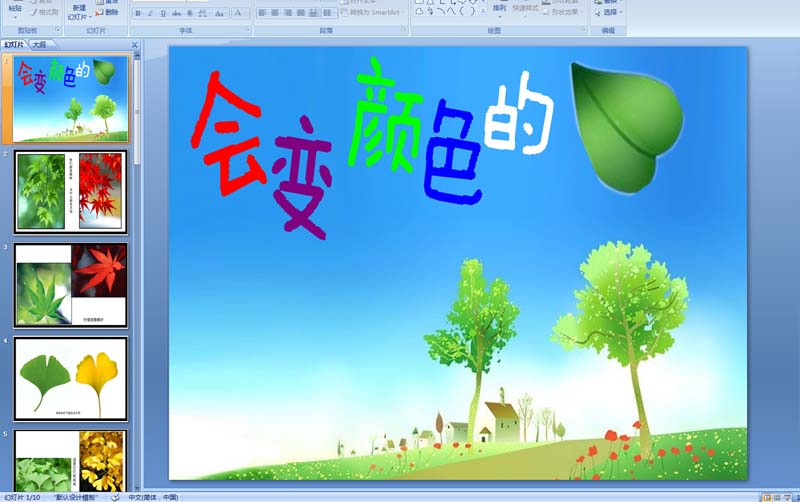The width and height of the screenshot is (800, 502).
Task: Select the arc shape in shapes gallery
Action: click(x=441, y=11)
